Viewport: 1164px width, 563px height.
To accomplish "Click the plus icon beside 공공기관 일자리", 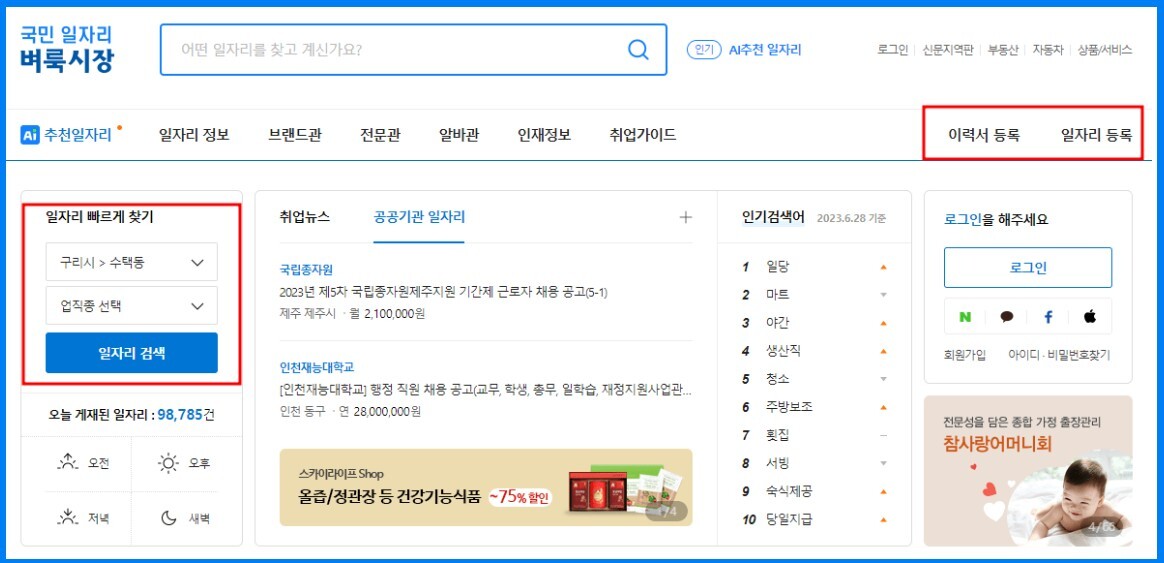I will pos(686,217).
